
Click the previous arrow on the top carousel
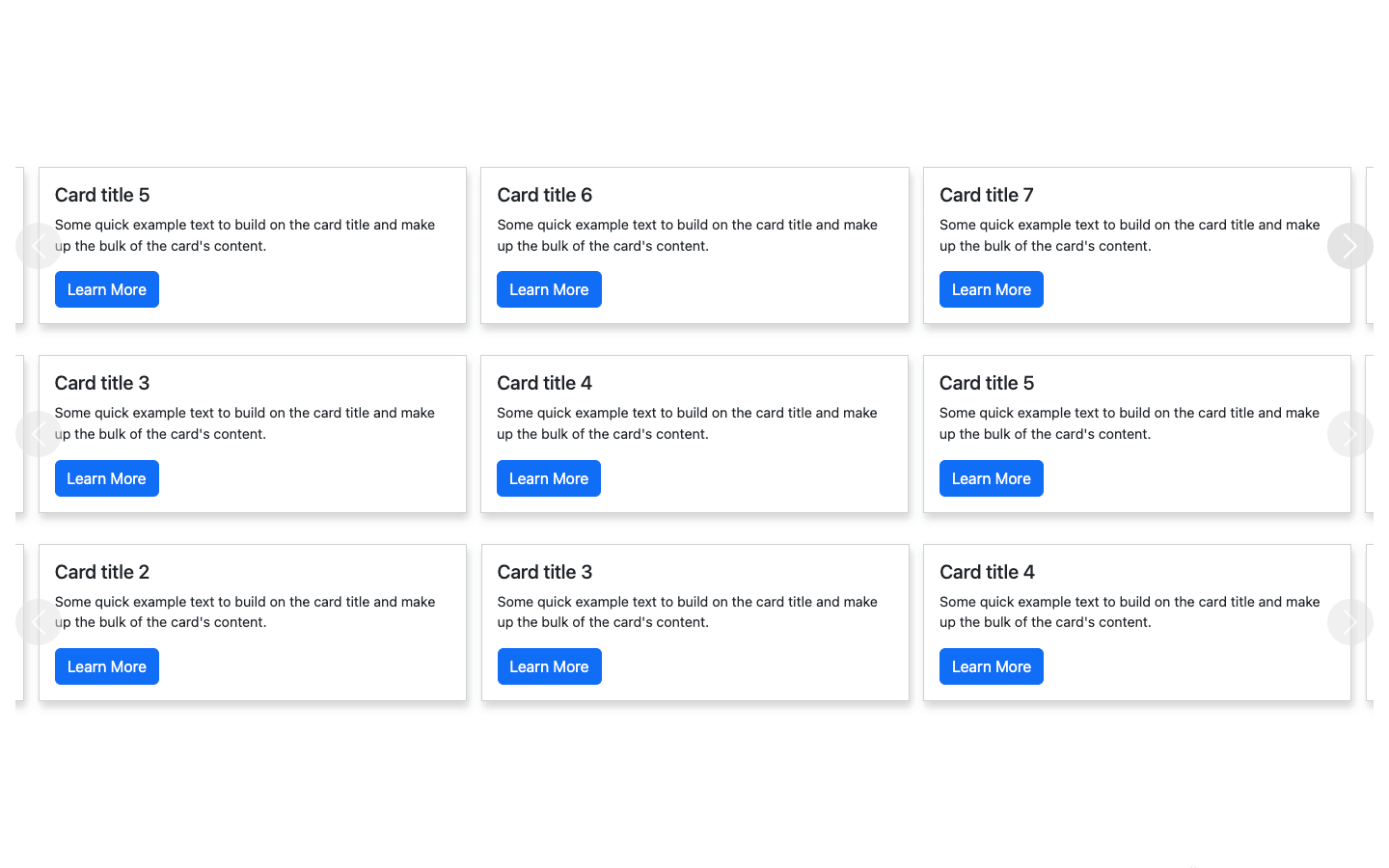point(39,245)
